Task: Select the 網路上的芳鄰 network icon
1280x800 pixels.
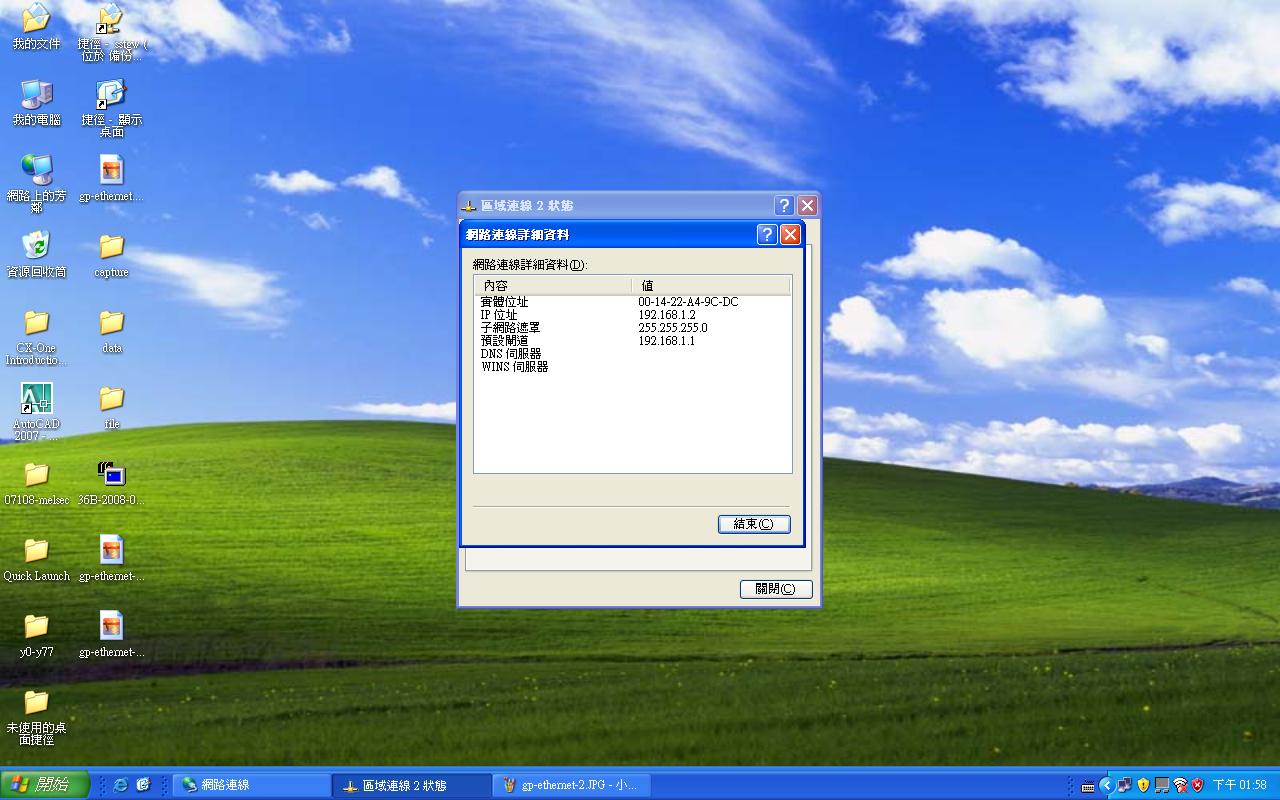Action: pyautogui.click(x=36, y=170)
